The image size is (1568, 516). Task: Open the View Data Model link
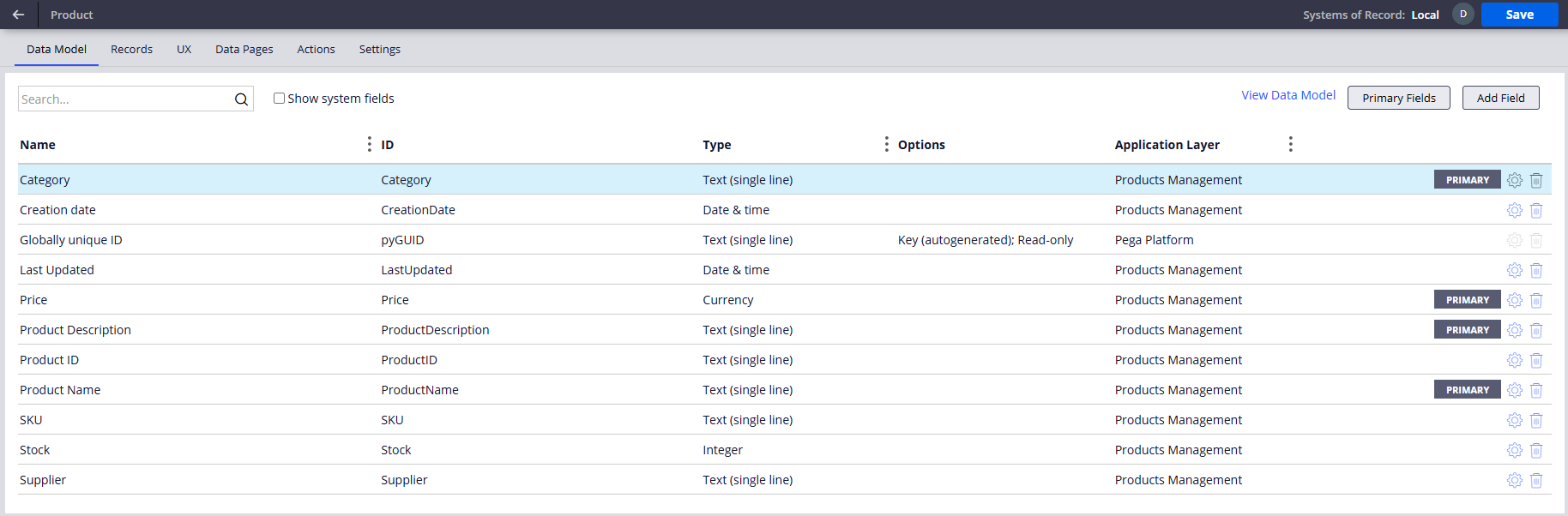point(1288,95)
